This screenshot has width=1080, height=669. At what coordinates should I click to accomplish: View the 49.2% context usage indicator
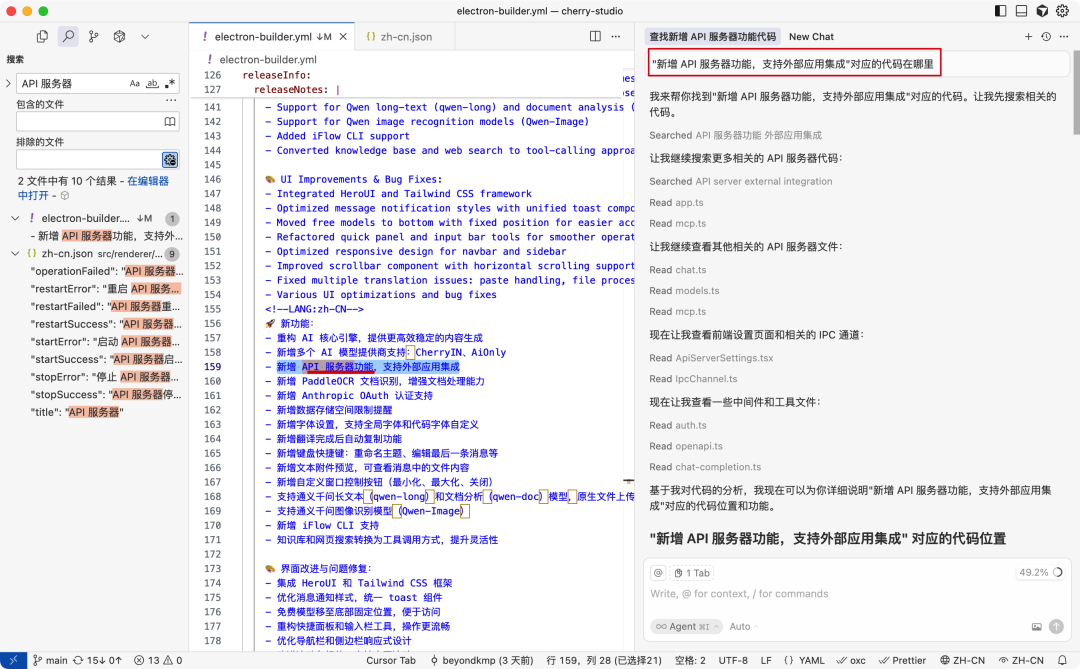pyautogui.click(x=1040, y=572)
